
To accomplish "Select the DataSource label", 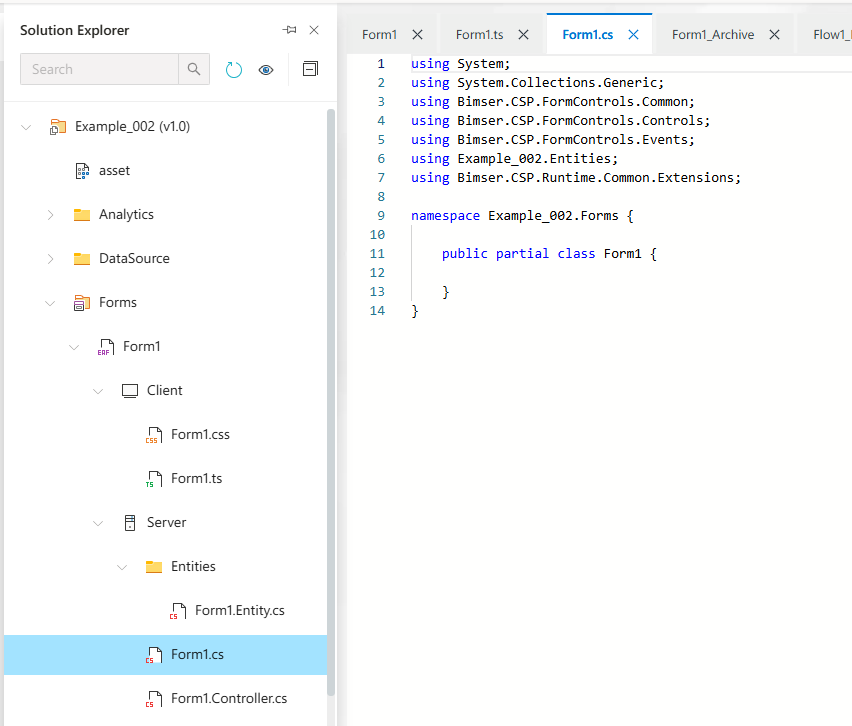I will [x=134, y=259].
